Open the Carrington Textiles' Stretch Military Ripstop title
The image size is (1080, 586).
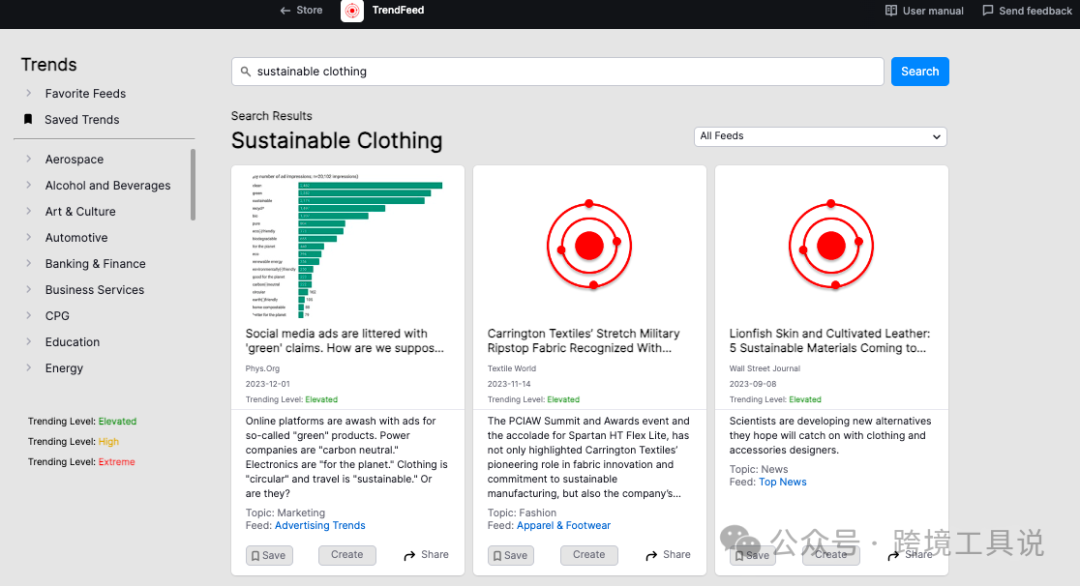(x=583, y=341)
